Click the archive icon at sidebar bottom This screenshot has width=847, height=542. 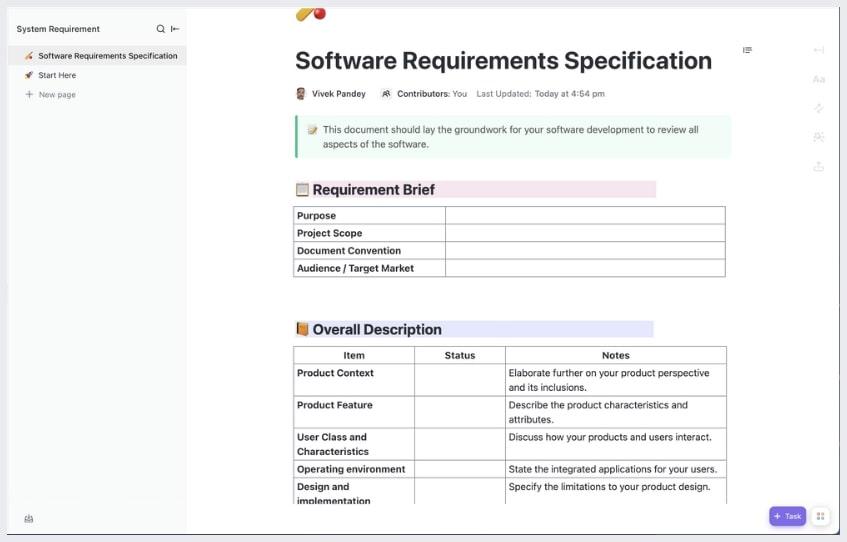pos(29,518)
